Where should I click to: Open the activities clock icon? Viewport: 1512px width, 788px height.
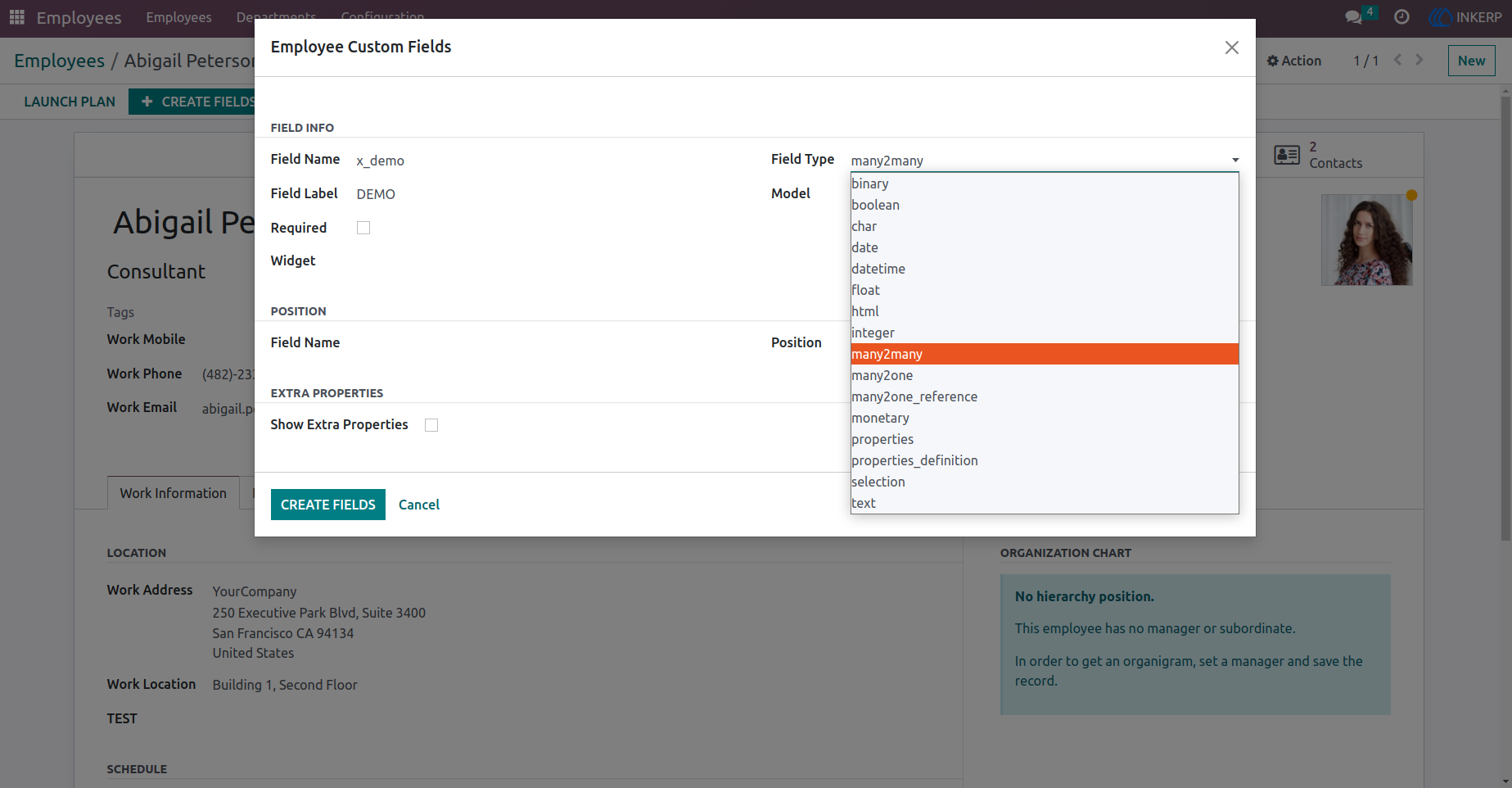coord(1401,17)
